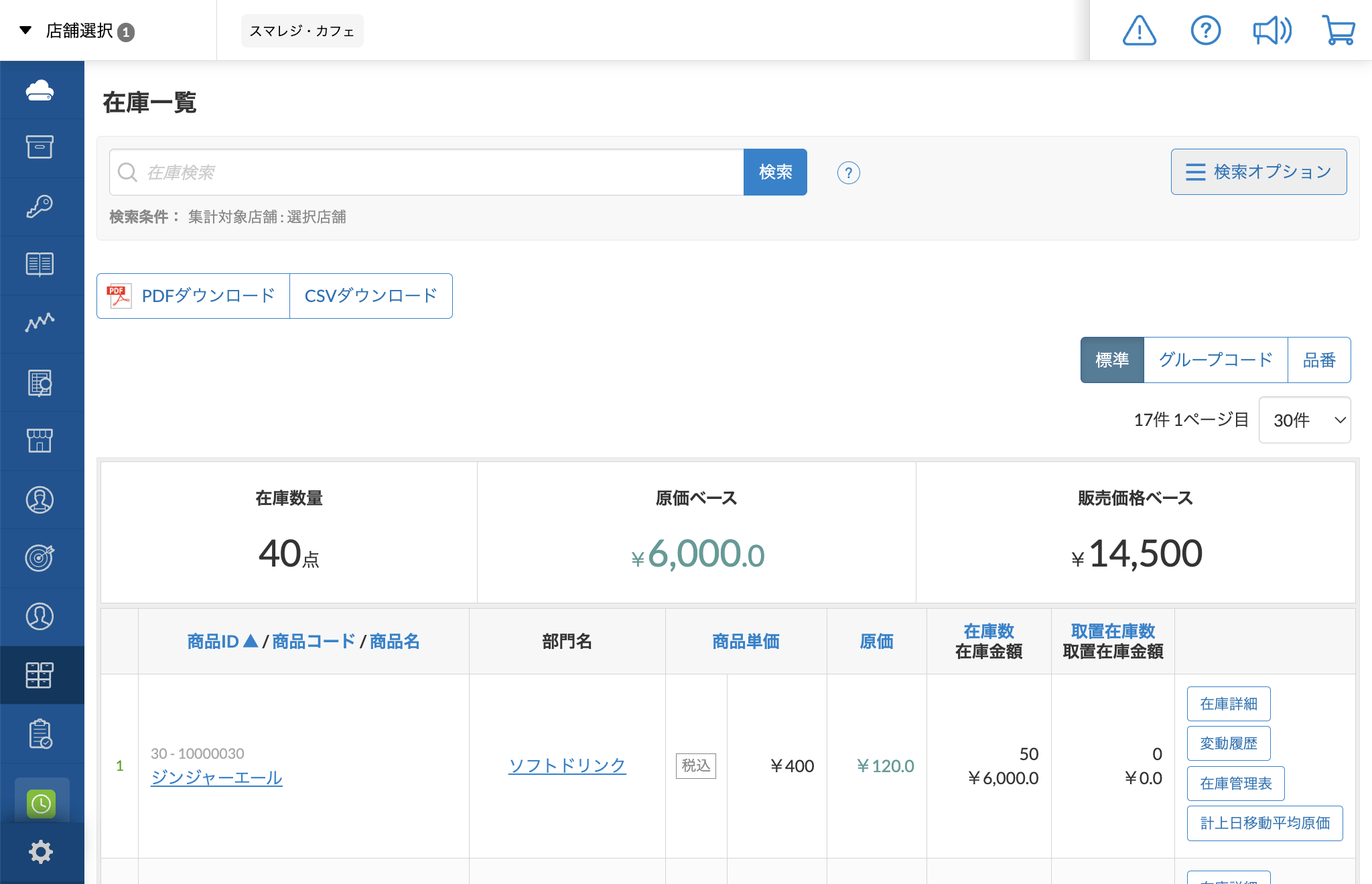The image size is (1372, 884).
Task: Click the help icon beside the search button
Action: pos(848,173)
